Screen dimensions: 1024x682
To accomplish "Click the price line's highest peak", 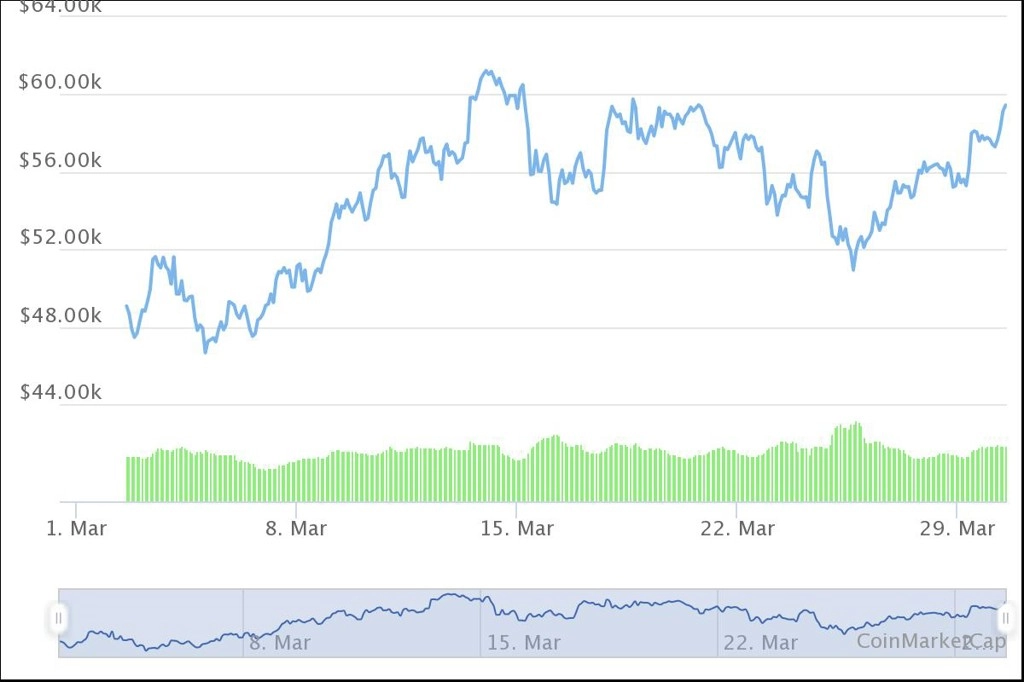I will (x=486, y=71).
